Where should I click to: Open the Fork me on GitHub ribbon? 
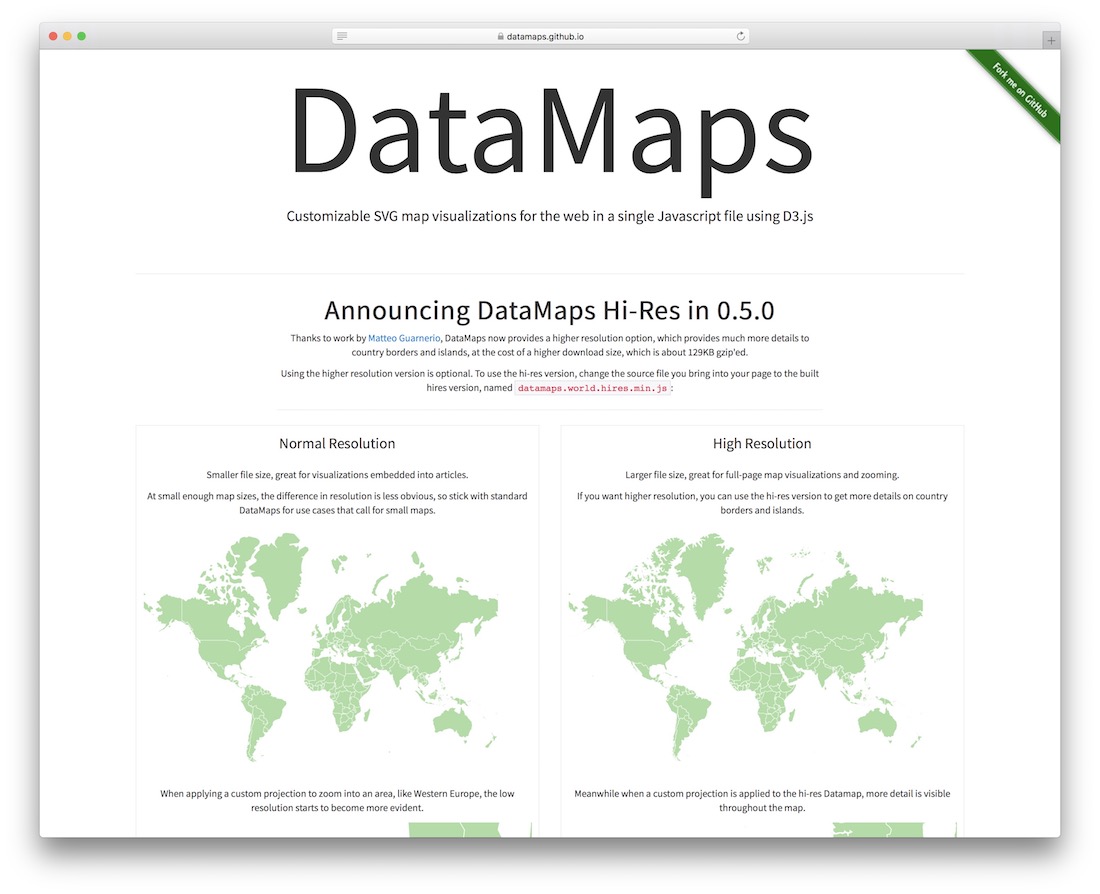(1019, 91)
